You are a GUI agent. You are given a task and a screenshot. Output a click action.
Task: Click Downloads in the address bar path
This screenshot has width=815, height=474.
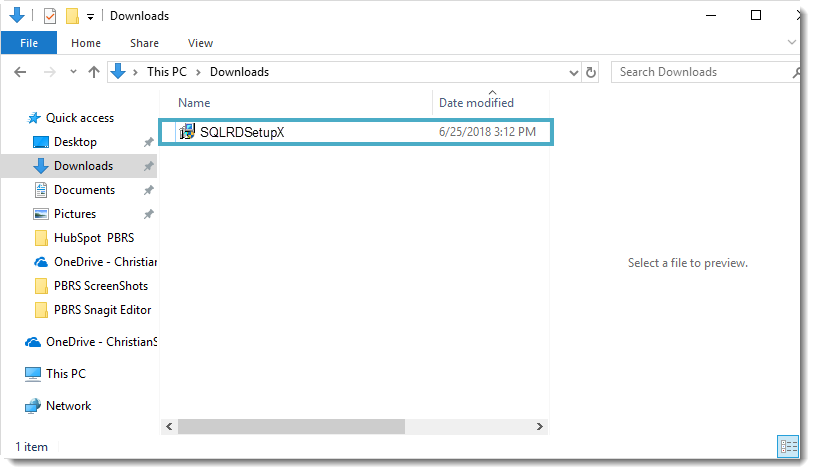point(239,72)
